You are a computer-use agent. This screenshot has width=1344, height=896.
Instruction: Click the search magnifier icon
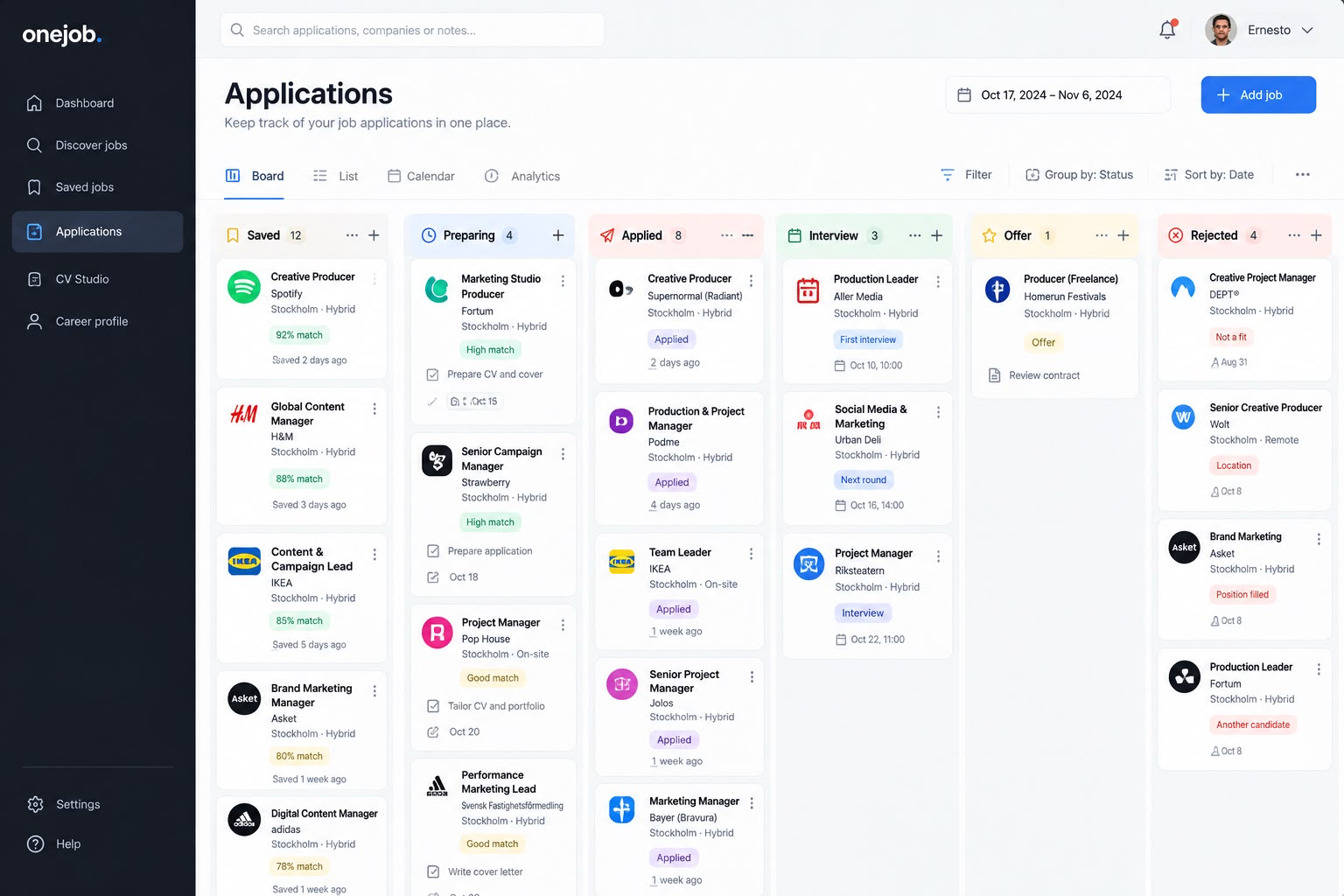[x=237, y=30]
